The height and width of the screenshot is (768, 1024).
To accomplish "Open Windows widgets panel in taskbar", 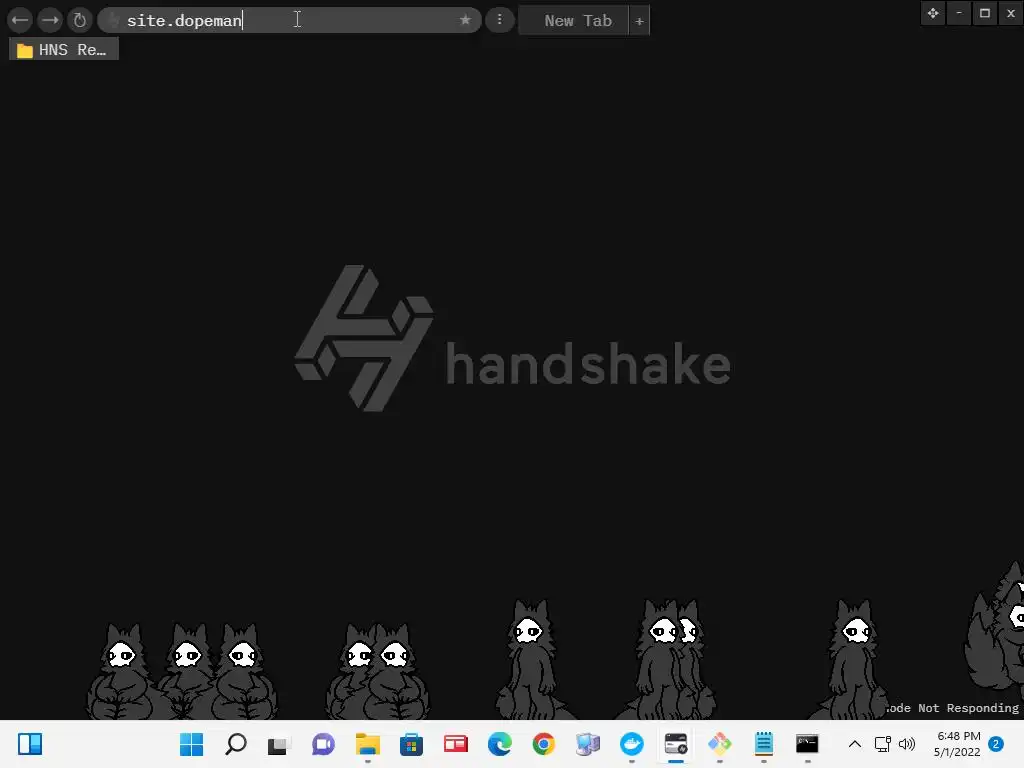I will point(30,744).
